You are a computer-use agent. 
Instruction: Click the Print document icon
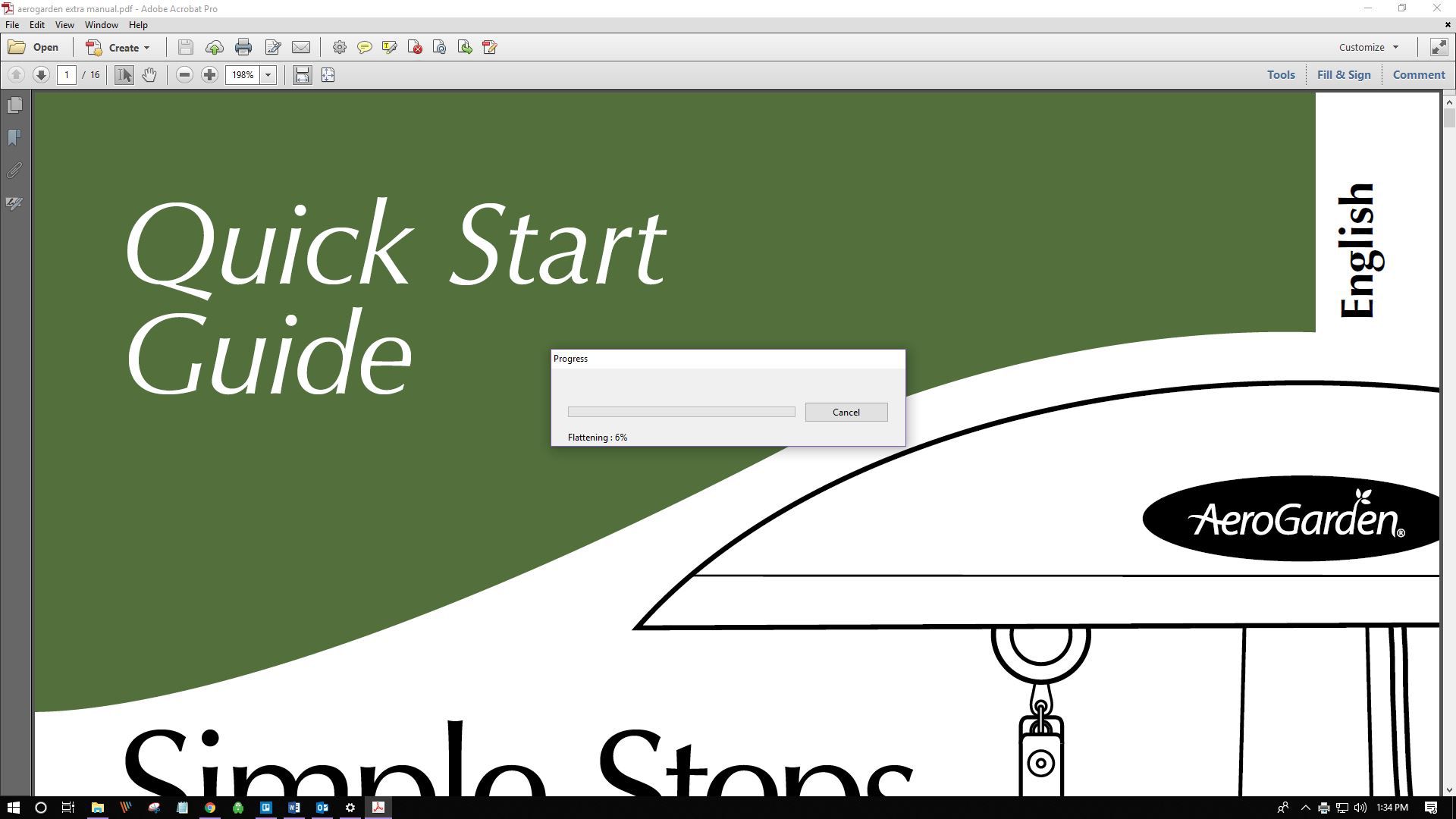point(243,47)
